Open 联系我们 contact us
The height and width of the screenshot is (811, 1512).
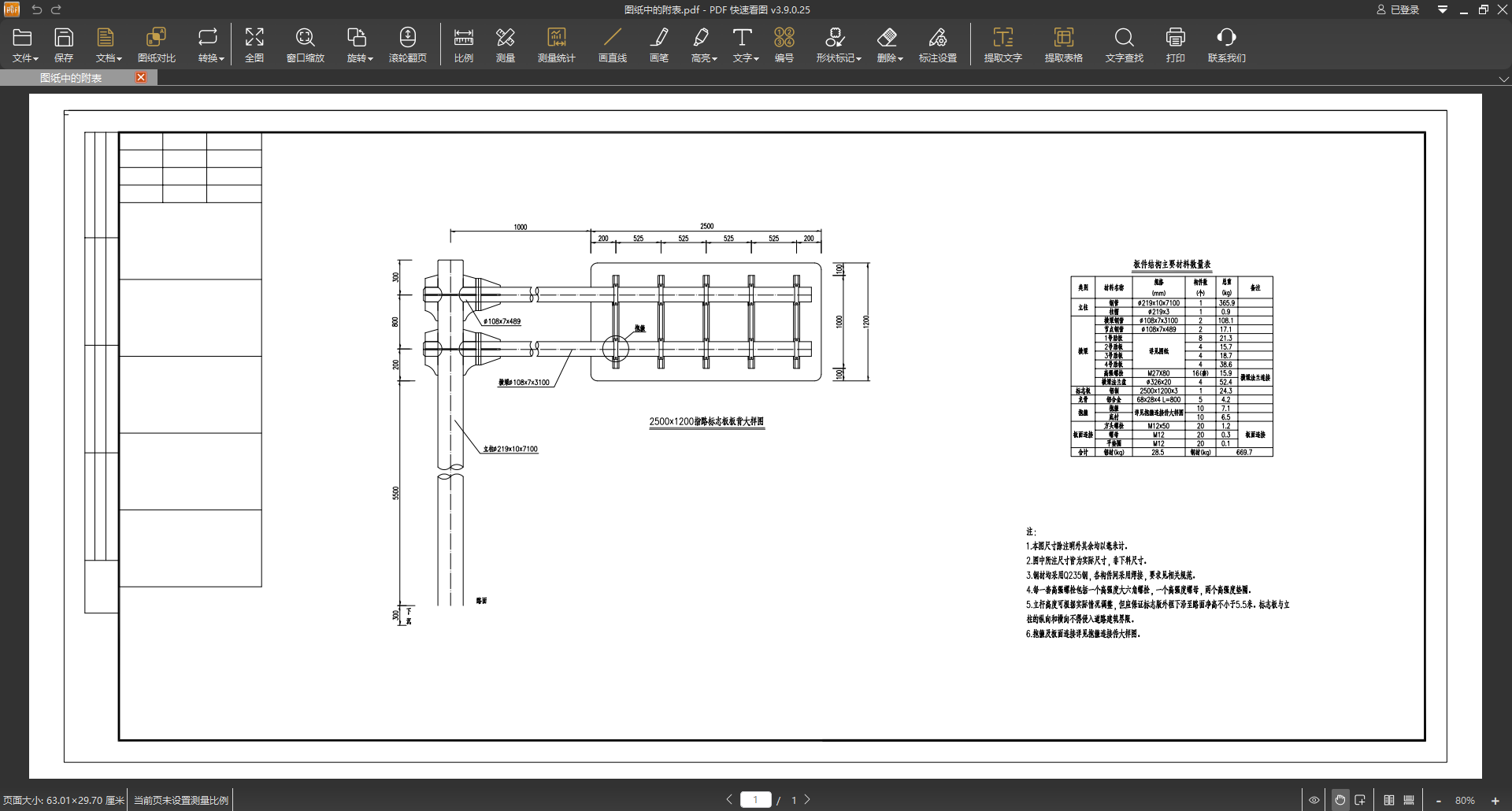click(x=1227, y=45)
